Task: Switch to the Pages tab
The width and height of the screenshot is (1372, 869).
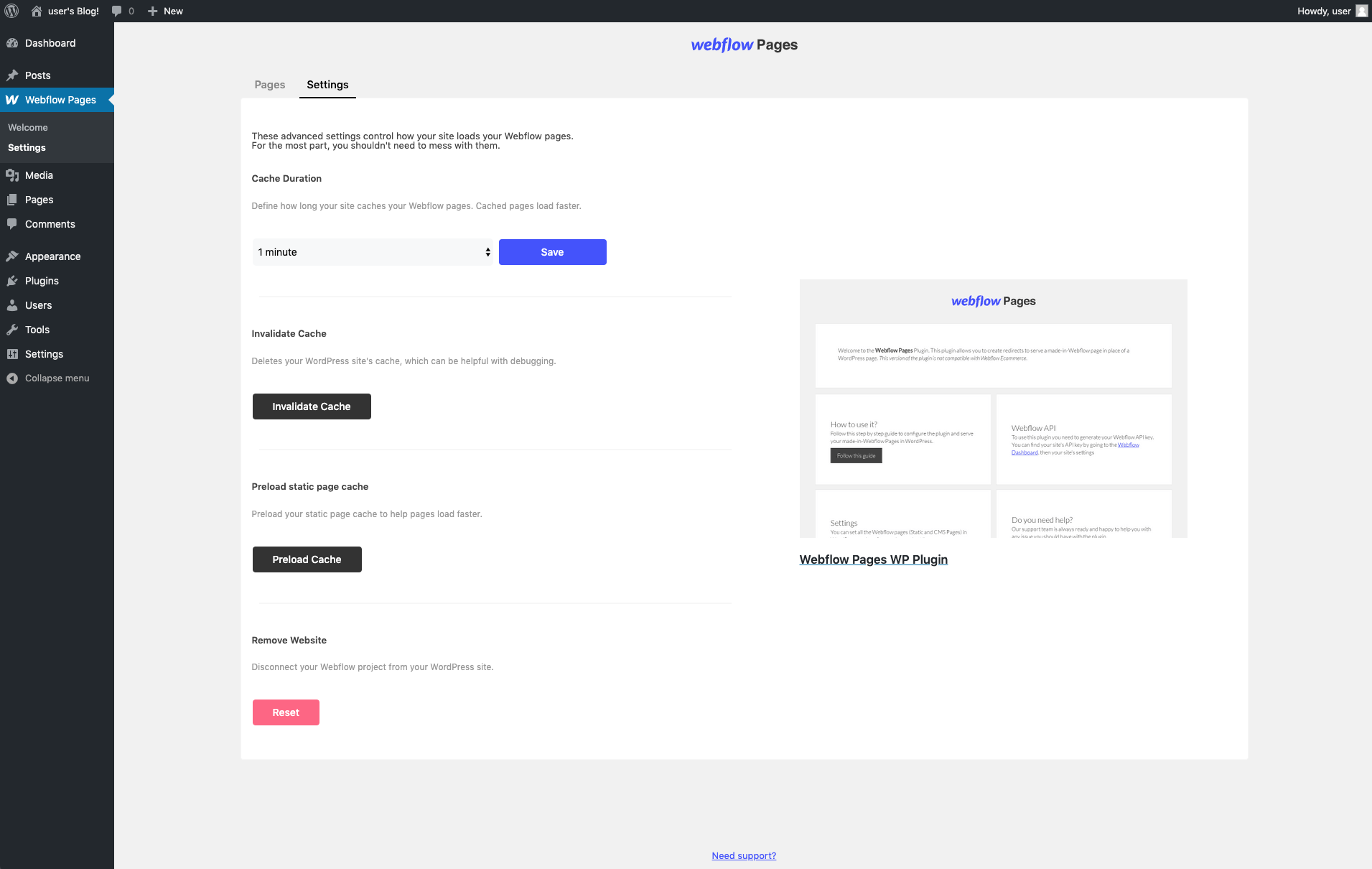Action: point(270,85)
